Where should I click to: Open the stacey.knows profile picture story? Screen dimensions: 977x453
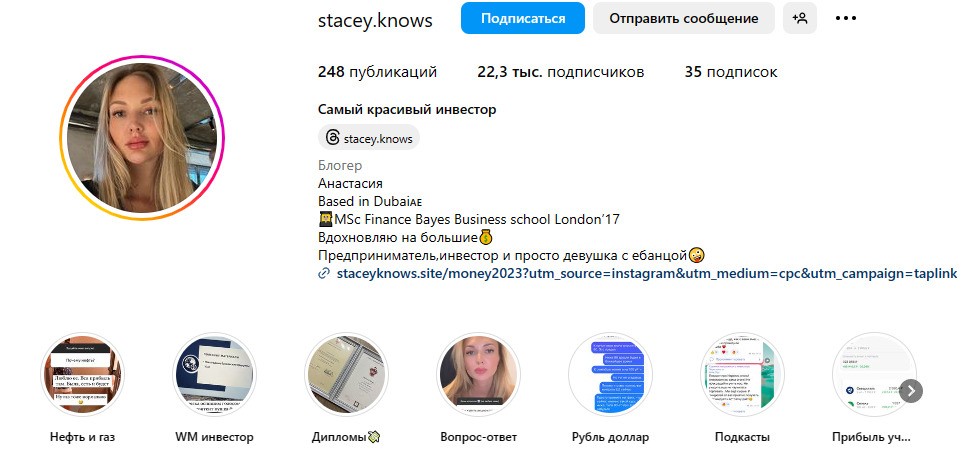(142, 138)
